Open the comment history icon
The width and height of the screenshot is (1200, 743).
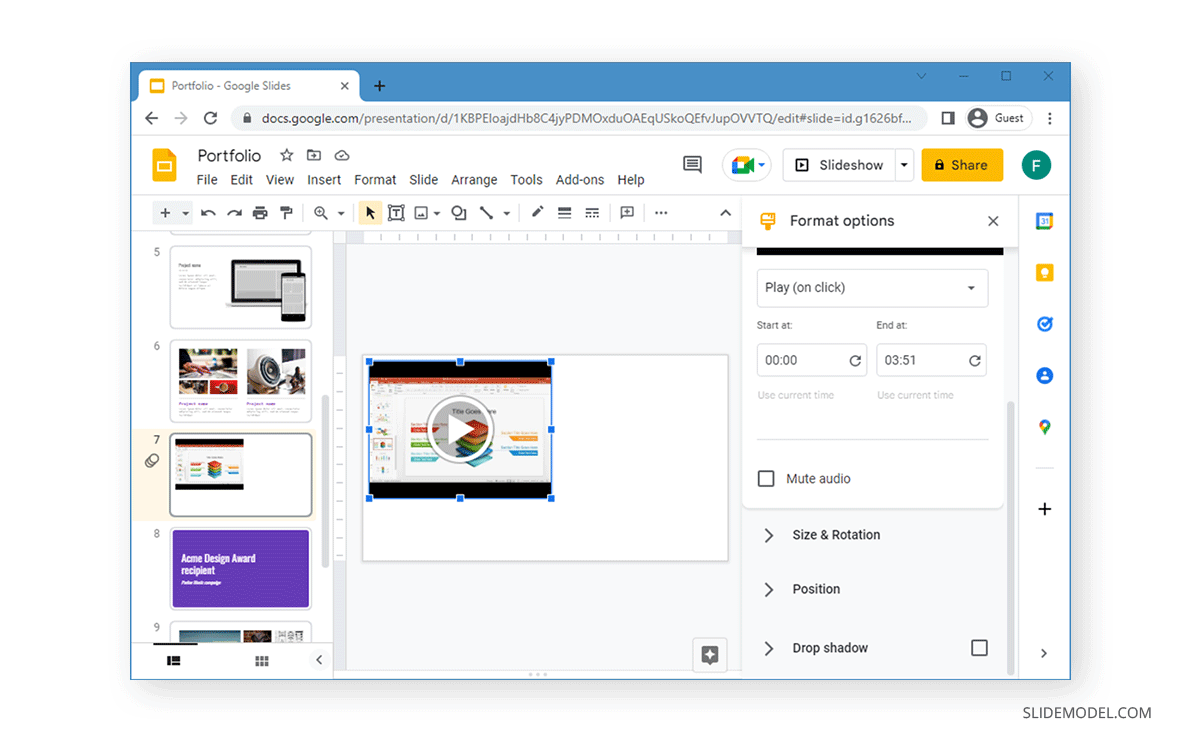coord(692,165)
